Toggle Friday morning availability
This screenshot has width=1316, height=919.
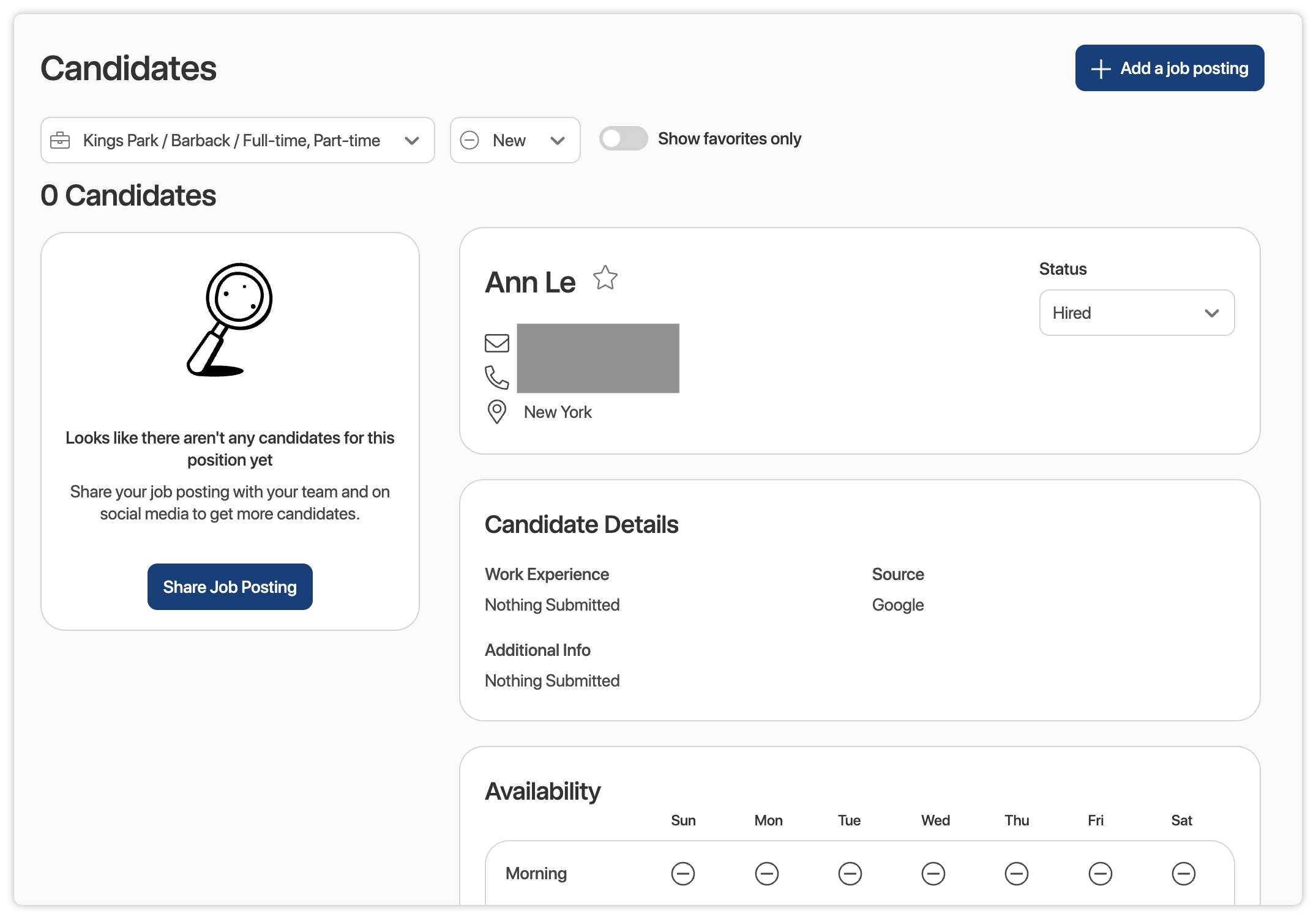1100,873
